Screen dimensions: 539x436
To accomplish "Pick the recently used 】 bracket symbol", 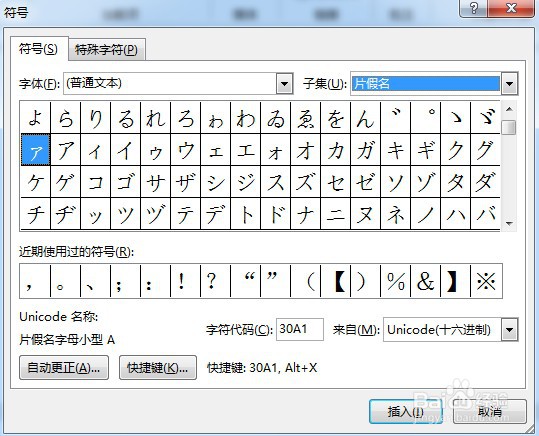I will (x=455, y=281).
